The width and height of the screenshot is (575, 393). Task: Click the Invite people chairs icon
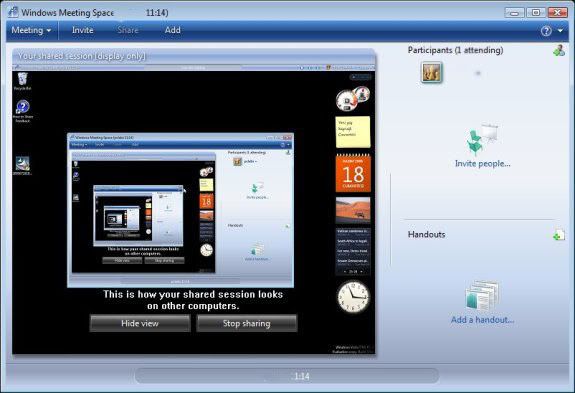click(483, 139)
